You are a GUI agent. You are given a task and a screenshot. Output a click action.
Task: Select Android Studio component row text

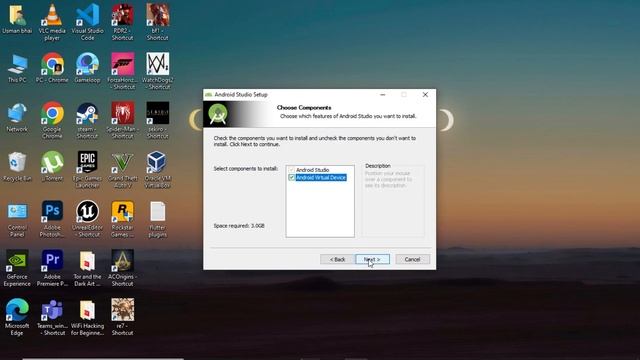point(313,170)
